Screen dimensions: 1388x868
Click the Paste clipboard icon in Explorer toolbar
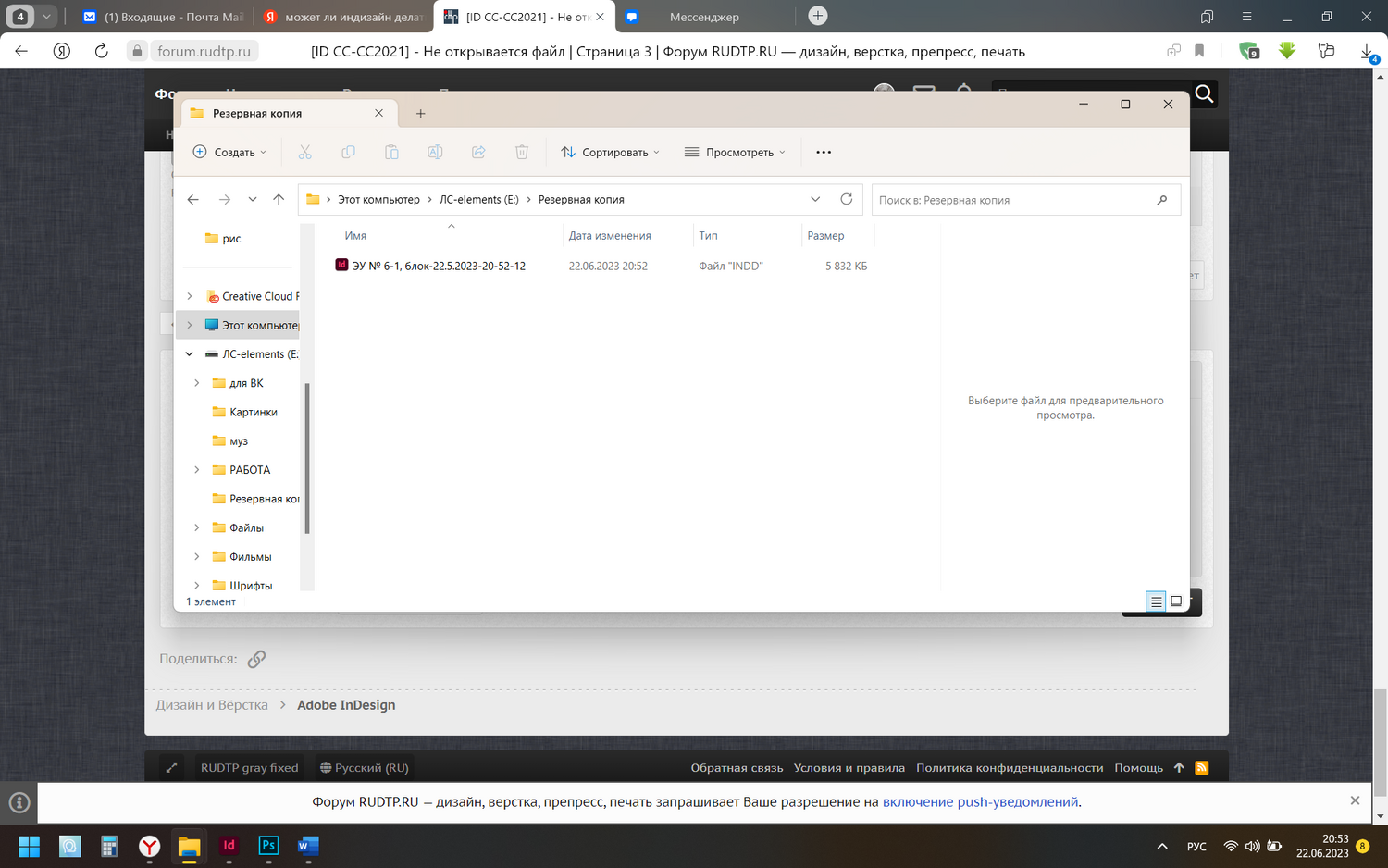[391, 152]
